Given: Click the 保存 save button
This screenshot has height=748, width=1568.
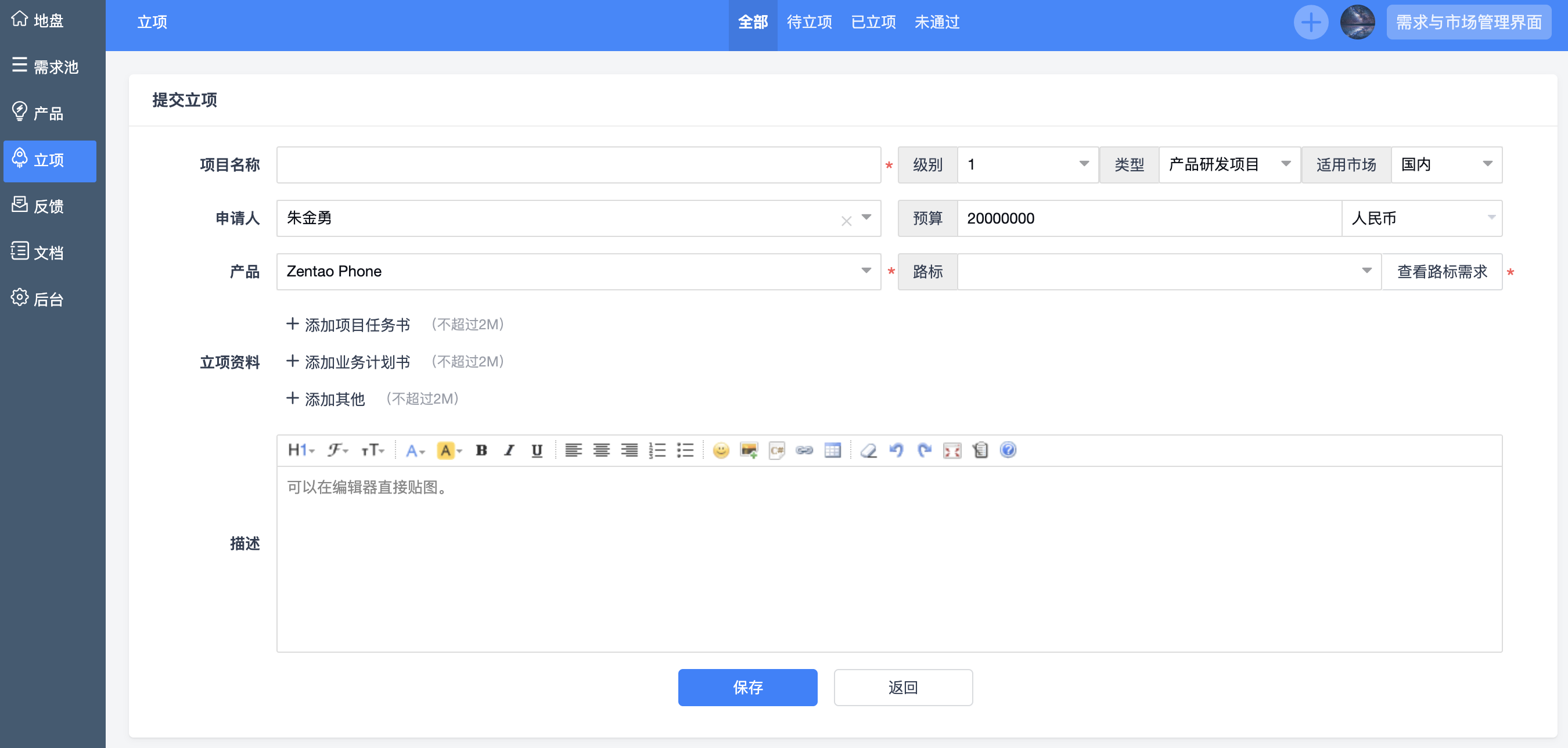Looking at the screenshot, I should 747,687.
